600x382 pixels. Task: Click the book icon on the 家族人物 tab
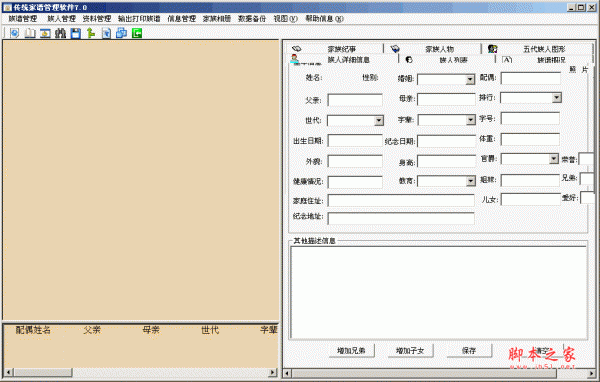[x=395, y=49]
